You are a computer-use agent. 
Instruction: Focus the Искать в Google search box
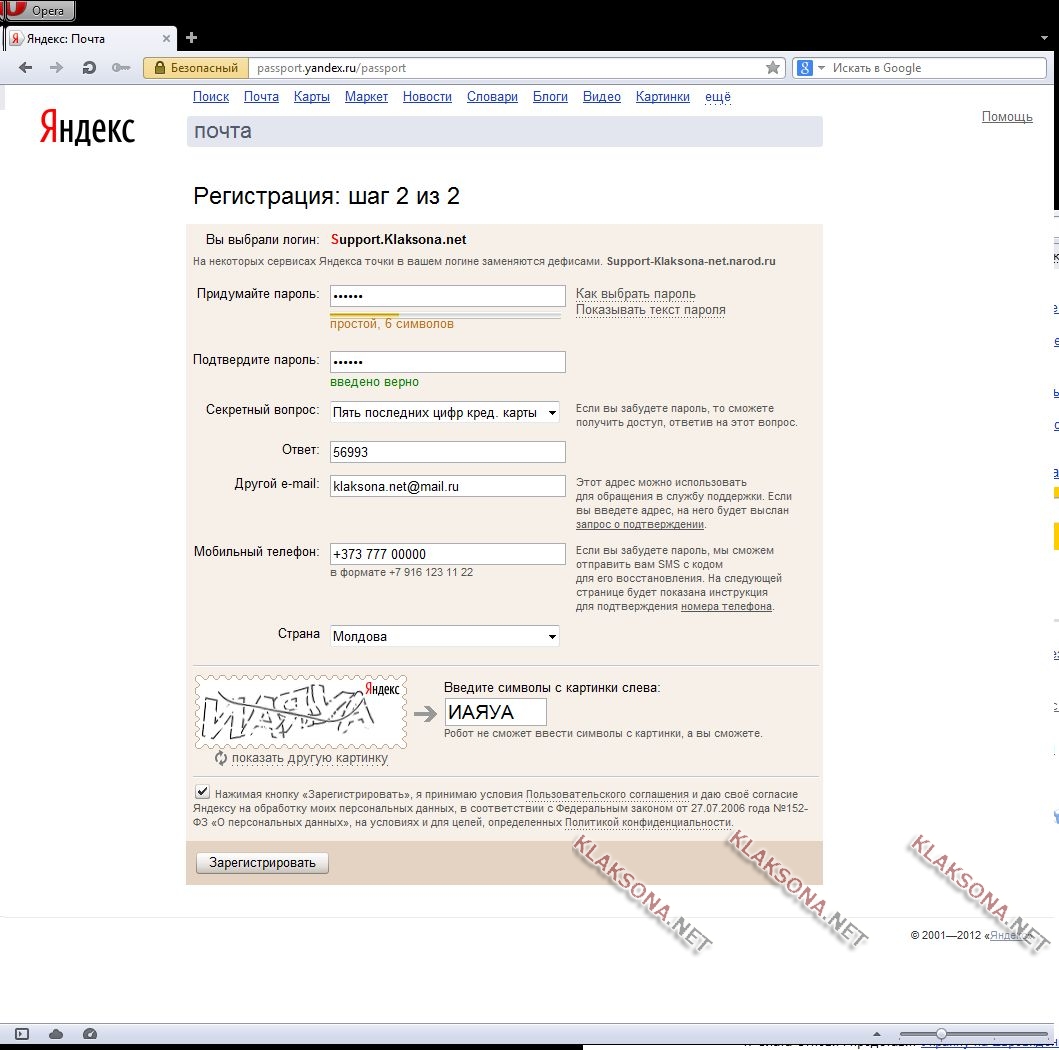point(937,68)
